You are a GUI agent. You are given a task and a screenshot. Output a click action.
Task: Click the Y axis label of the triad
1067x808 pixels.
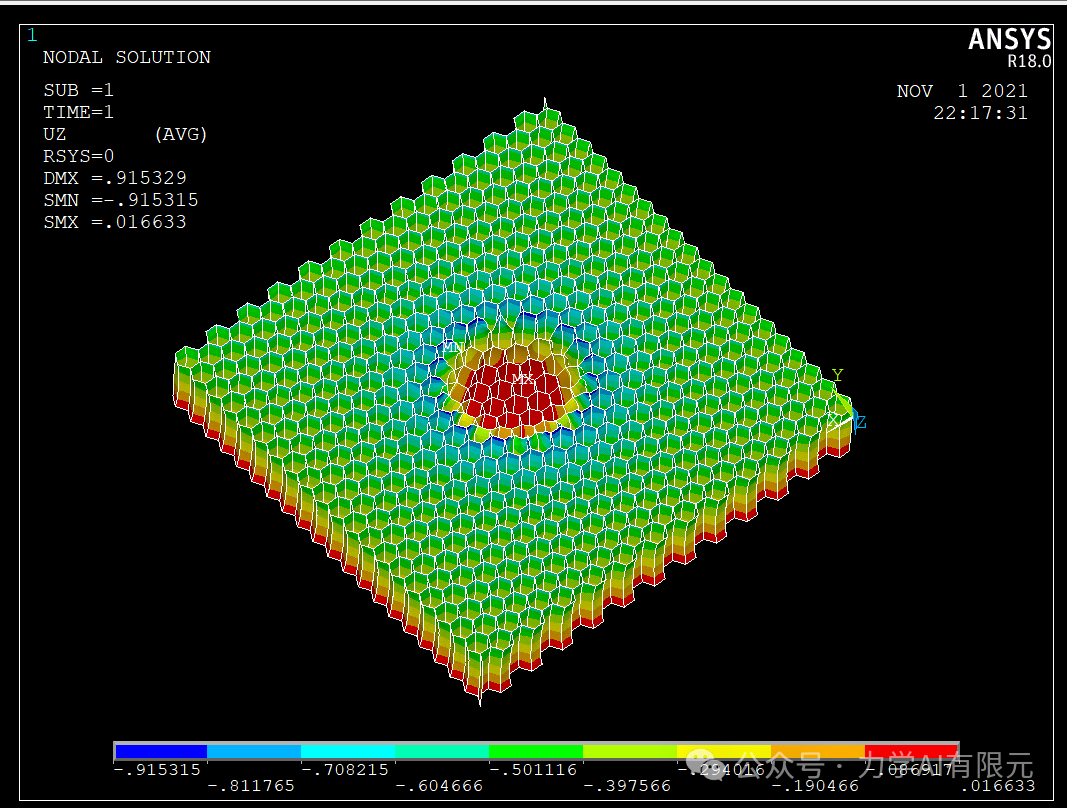[837, 375]
